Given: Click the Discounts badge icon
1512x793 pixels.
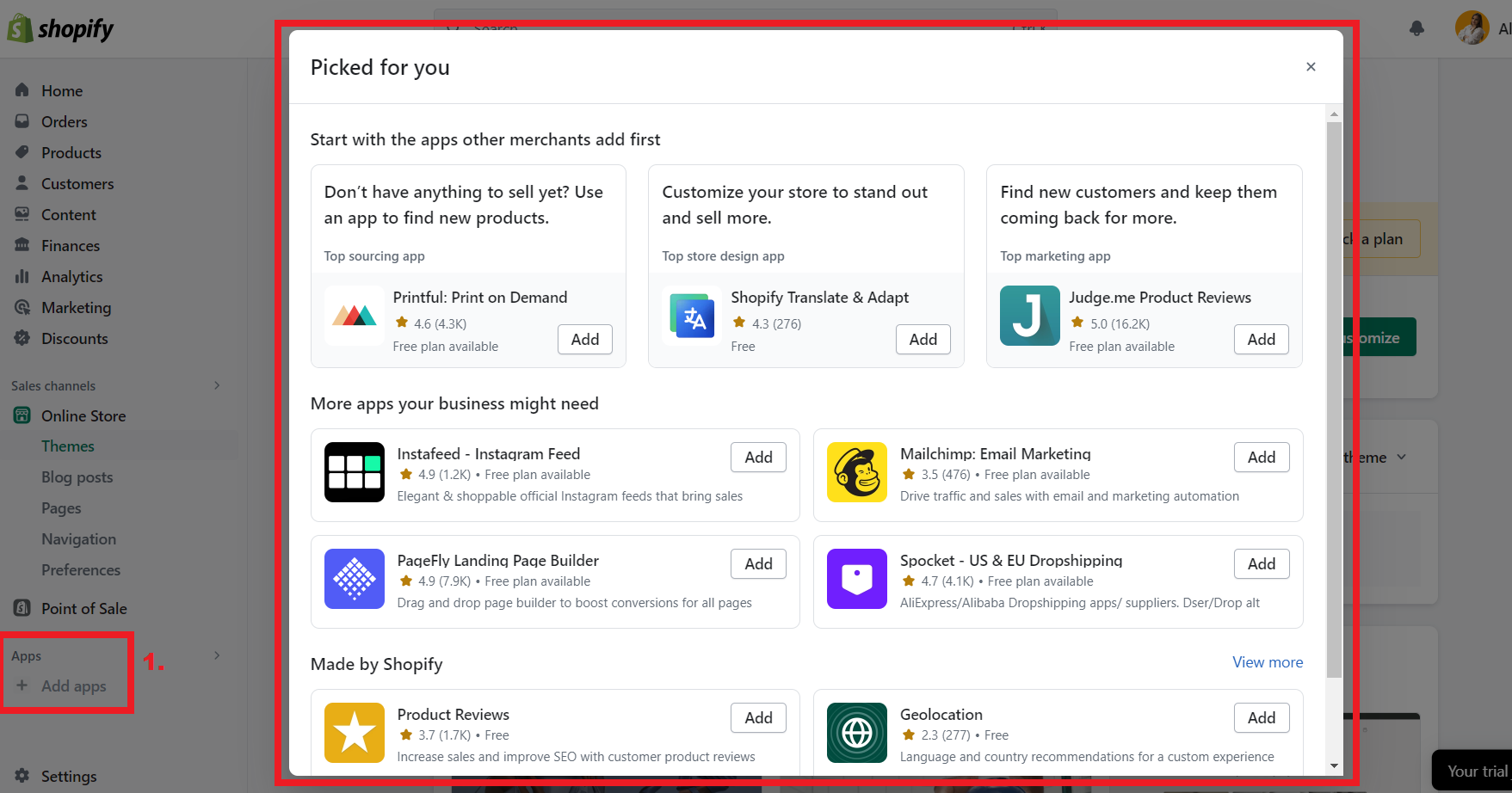Looking at the screenshot, I should 22,338.
